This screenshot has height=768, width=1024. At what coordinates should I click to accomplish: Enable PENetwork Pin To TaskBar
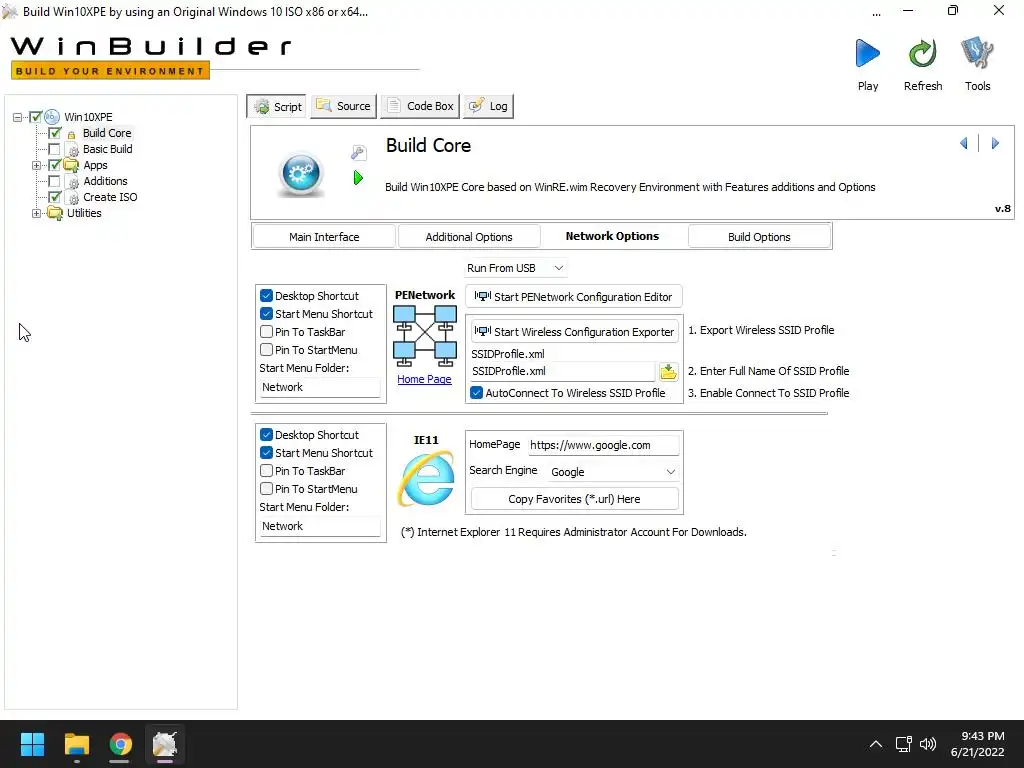tap(266, 332)
